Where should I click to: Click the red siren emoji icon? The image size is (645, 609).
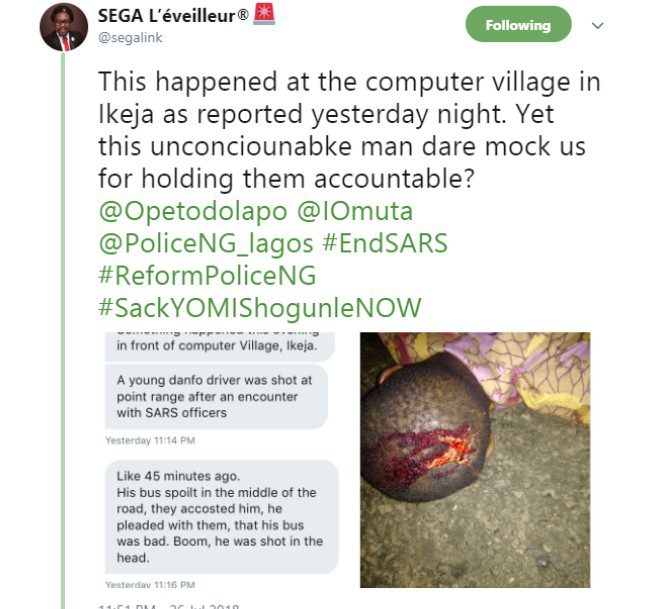pos(264,14)
